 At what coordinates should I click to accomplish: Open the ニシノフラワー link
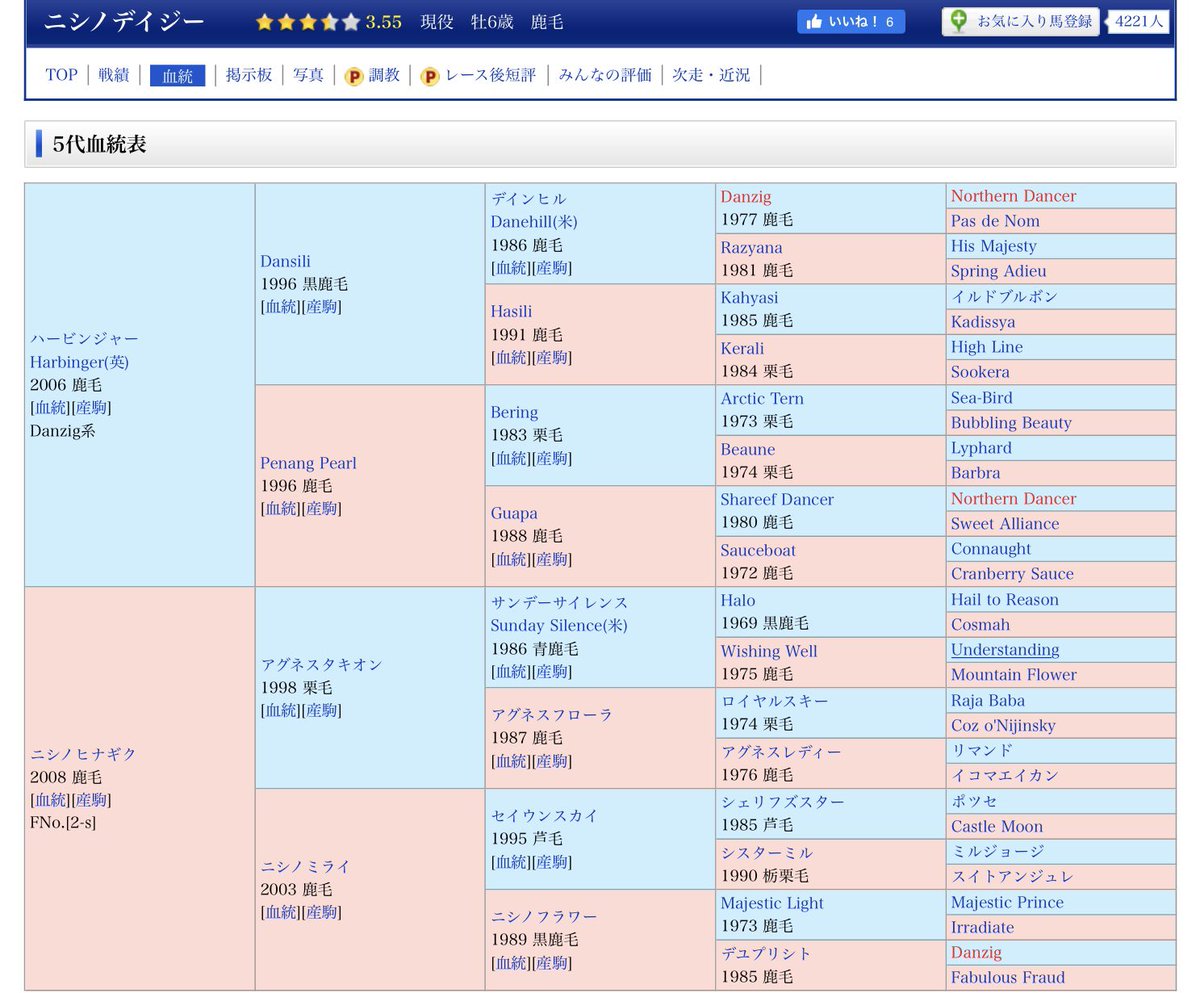(x=544, y=916)
